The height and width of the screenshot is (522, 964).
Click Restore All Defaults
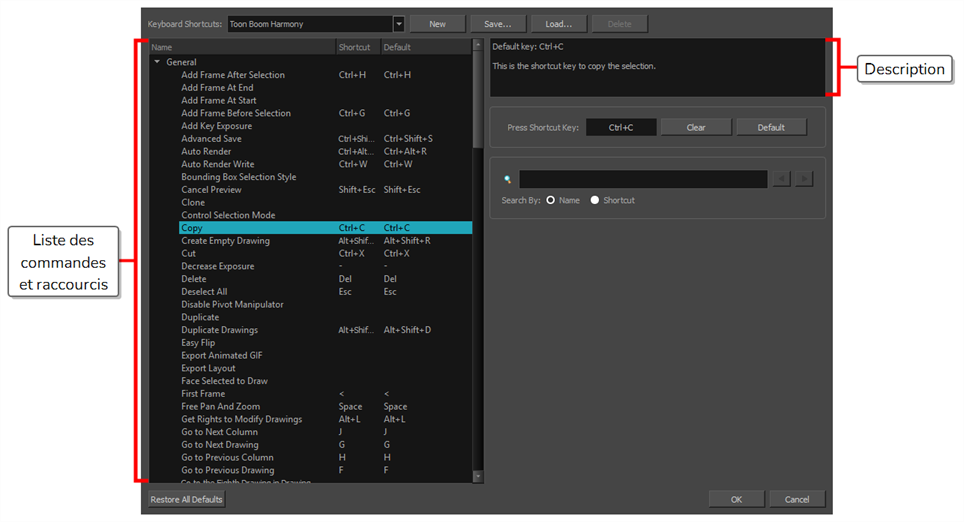[186, 499]
